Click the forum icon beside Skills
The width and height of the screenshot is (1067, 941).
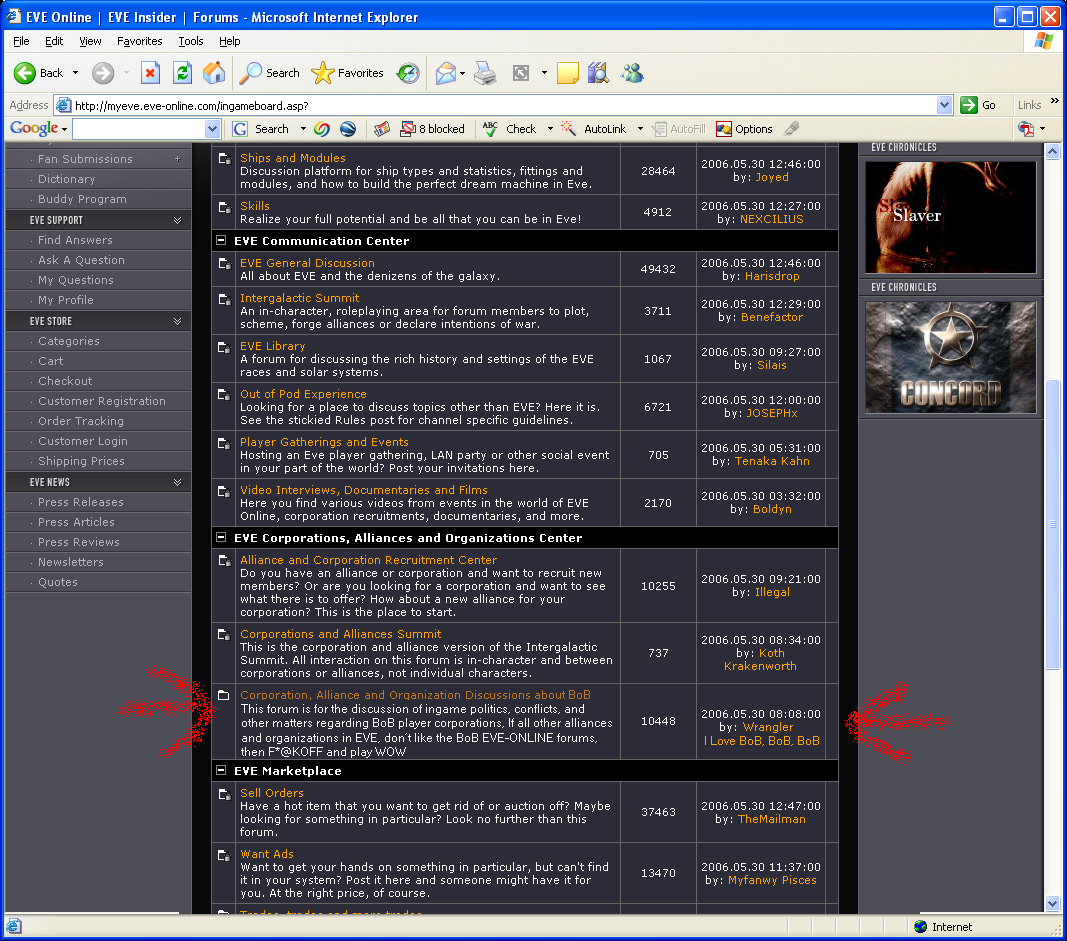coord(224,208)
